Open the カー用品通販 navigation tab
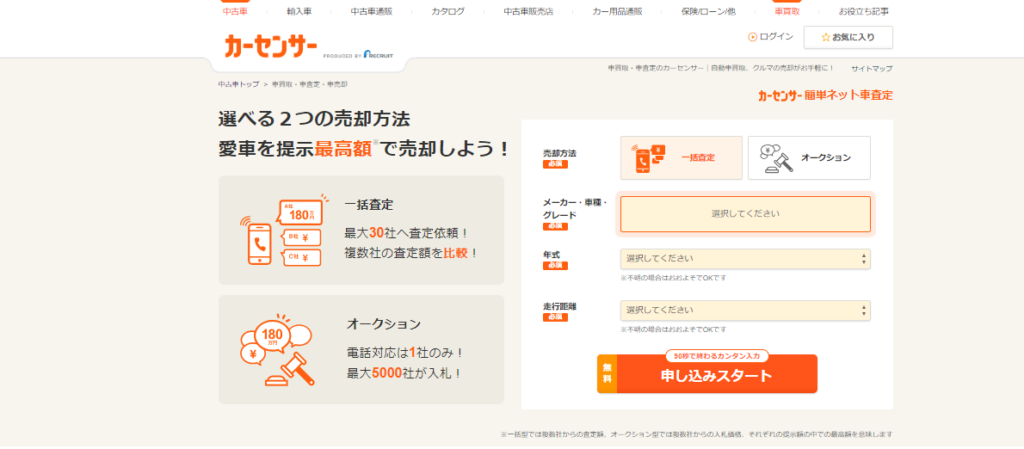The width and height of the screenshot is (1024, 449). coord(617,11)
